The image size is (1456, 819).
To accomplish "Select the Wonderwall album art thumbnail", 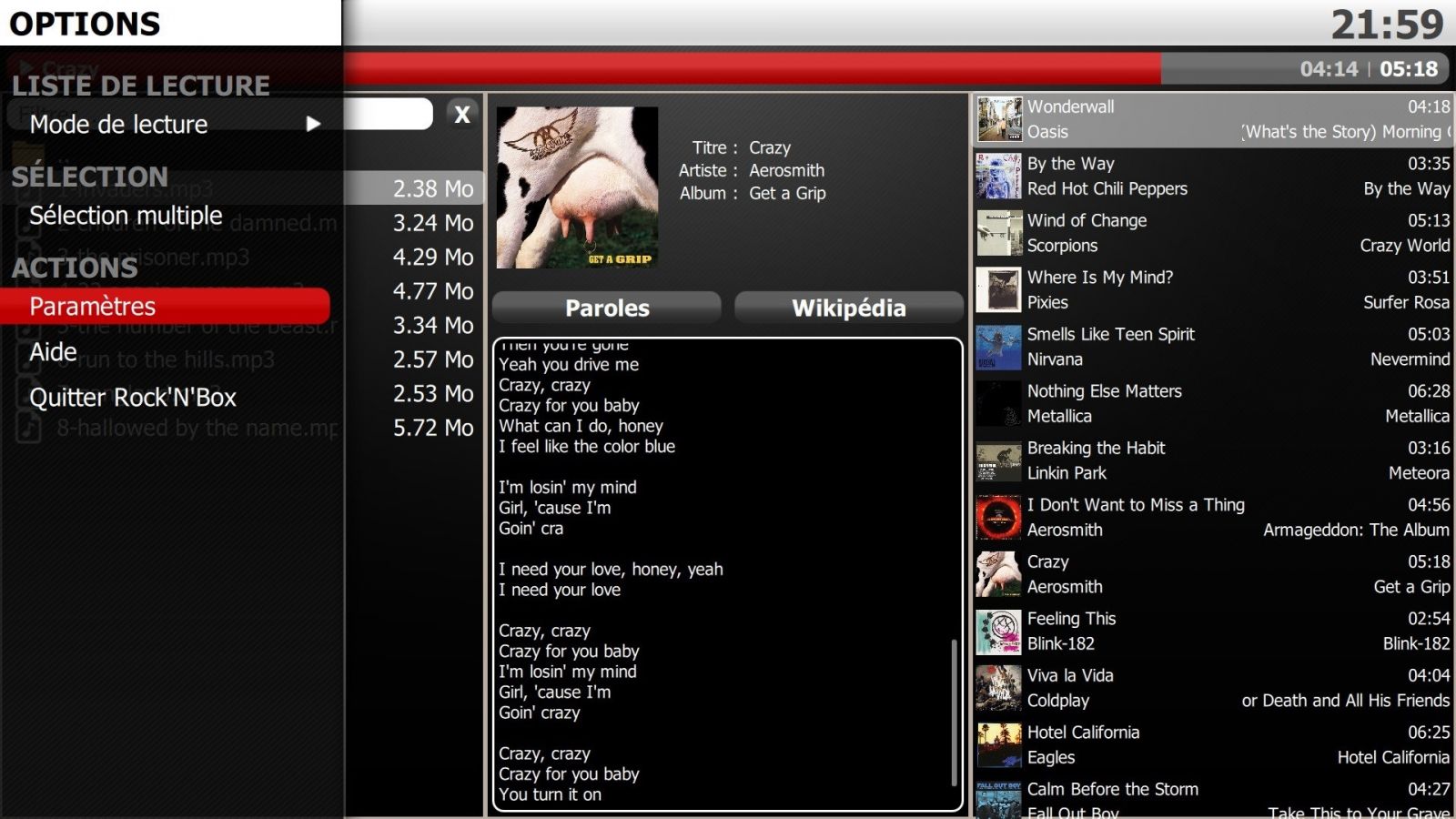I will [999, 119].
